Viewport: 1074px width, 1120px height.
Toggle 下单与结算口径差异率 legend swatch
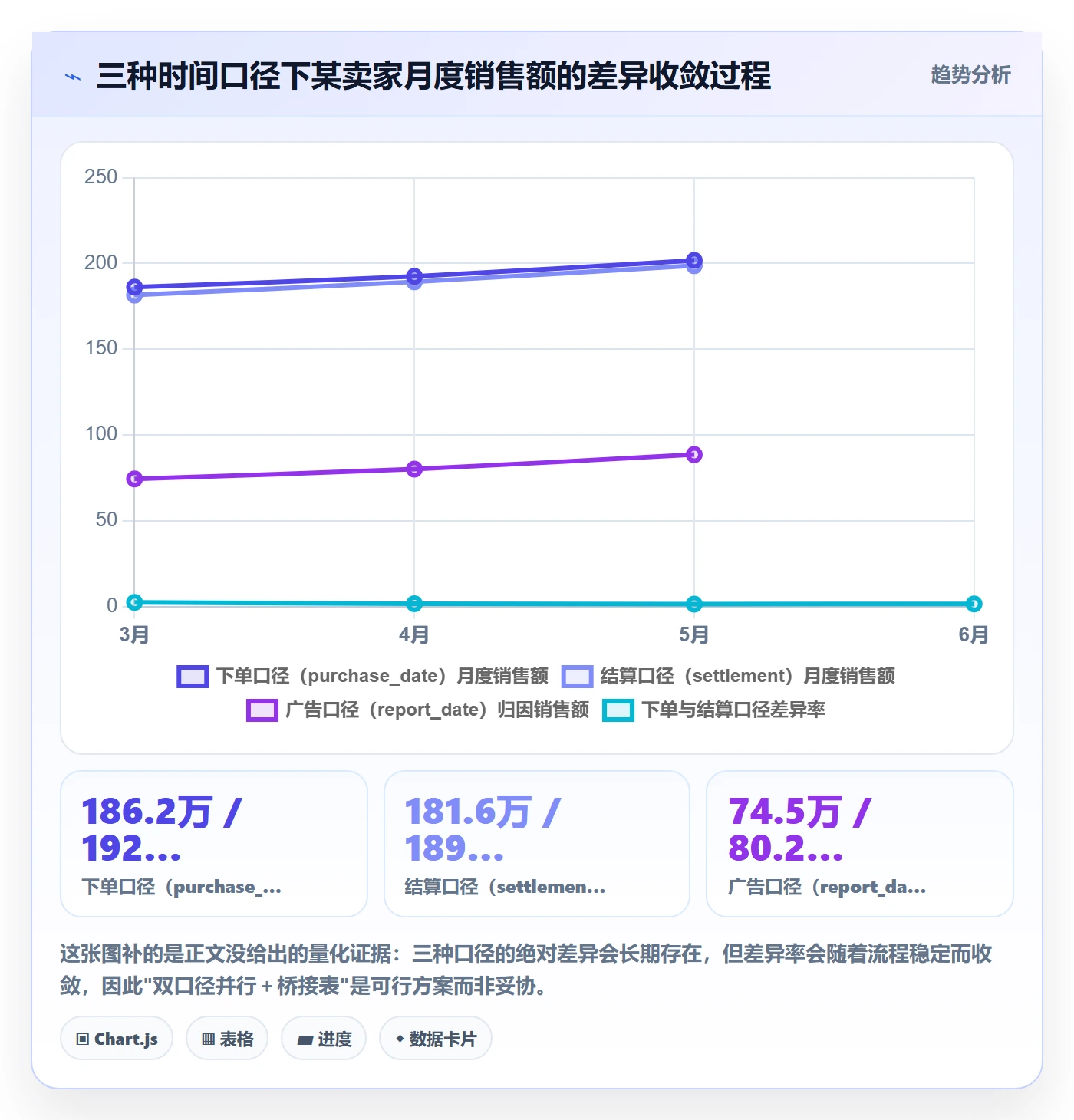(x=618, y=710)
